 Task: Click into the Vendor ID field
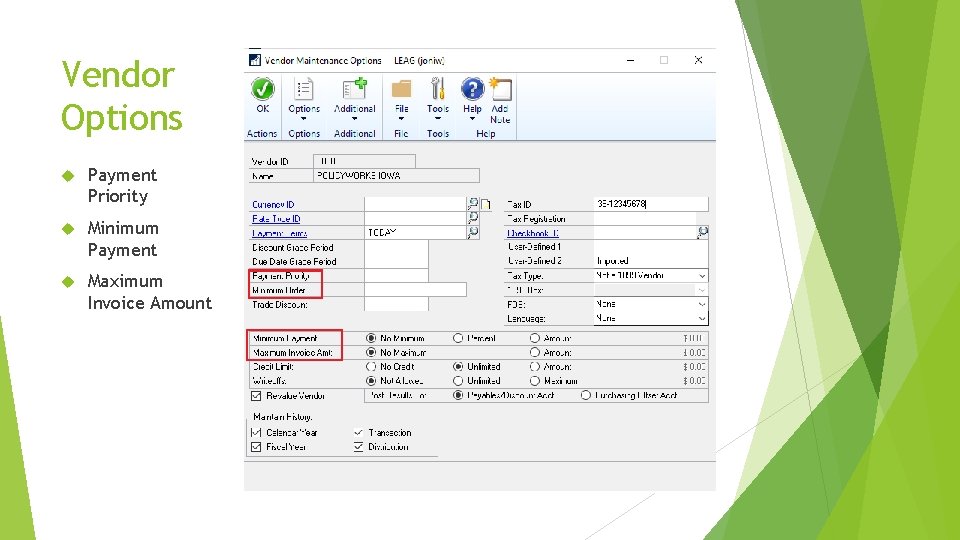coord(364,161)
